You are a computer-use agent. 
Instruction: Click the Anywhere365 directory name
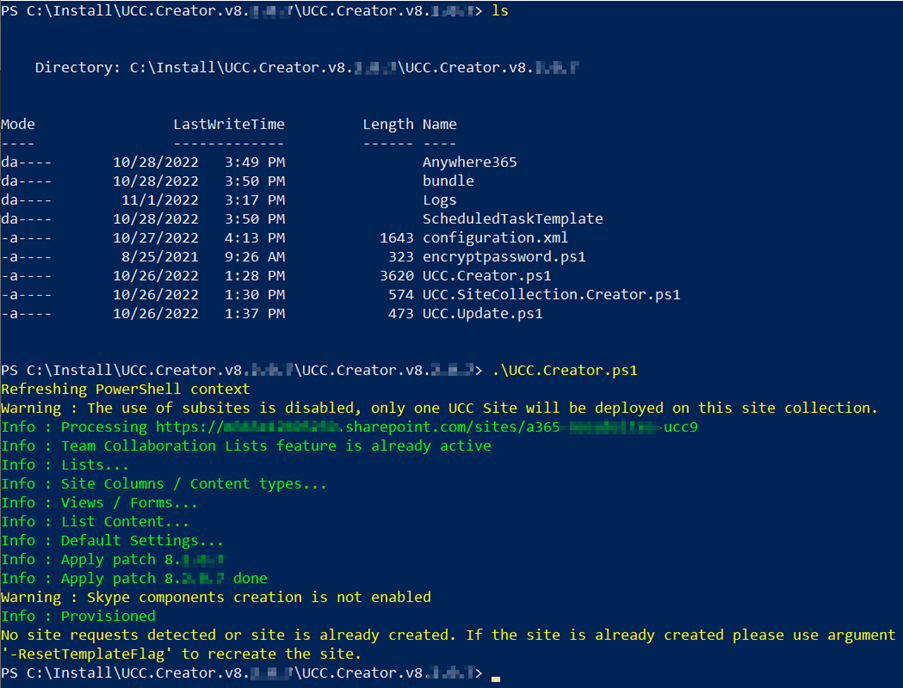[x=469, y=162]
